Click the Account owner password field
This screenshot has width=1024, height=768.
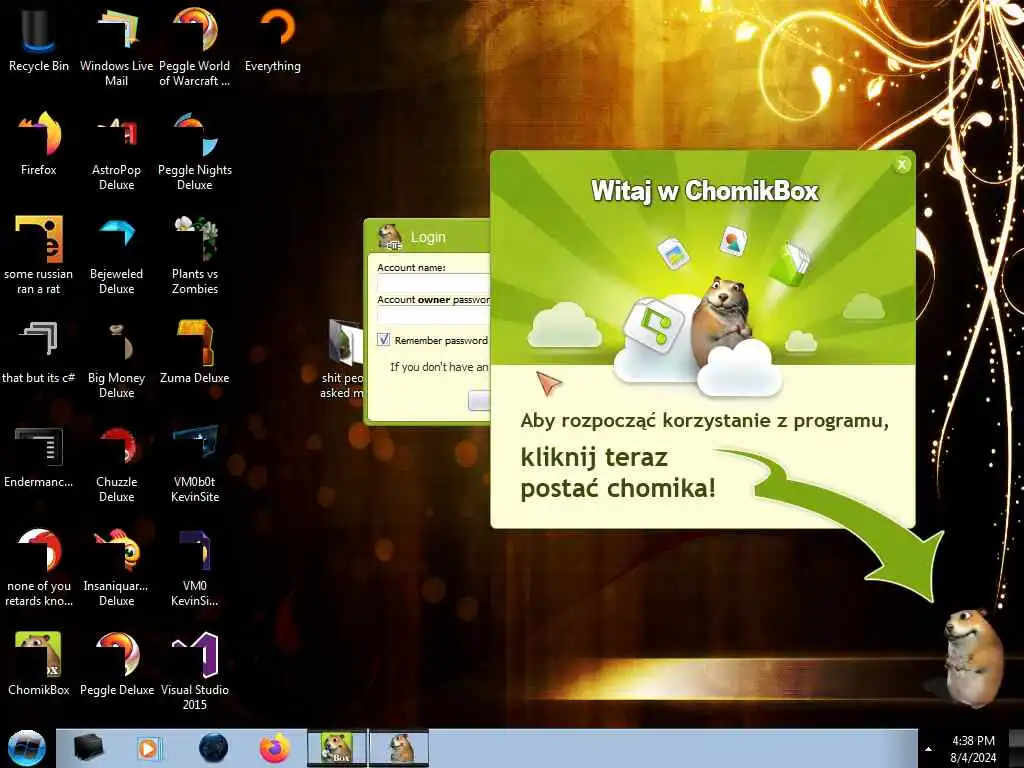[433, 315]
